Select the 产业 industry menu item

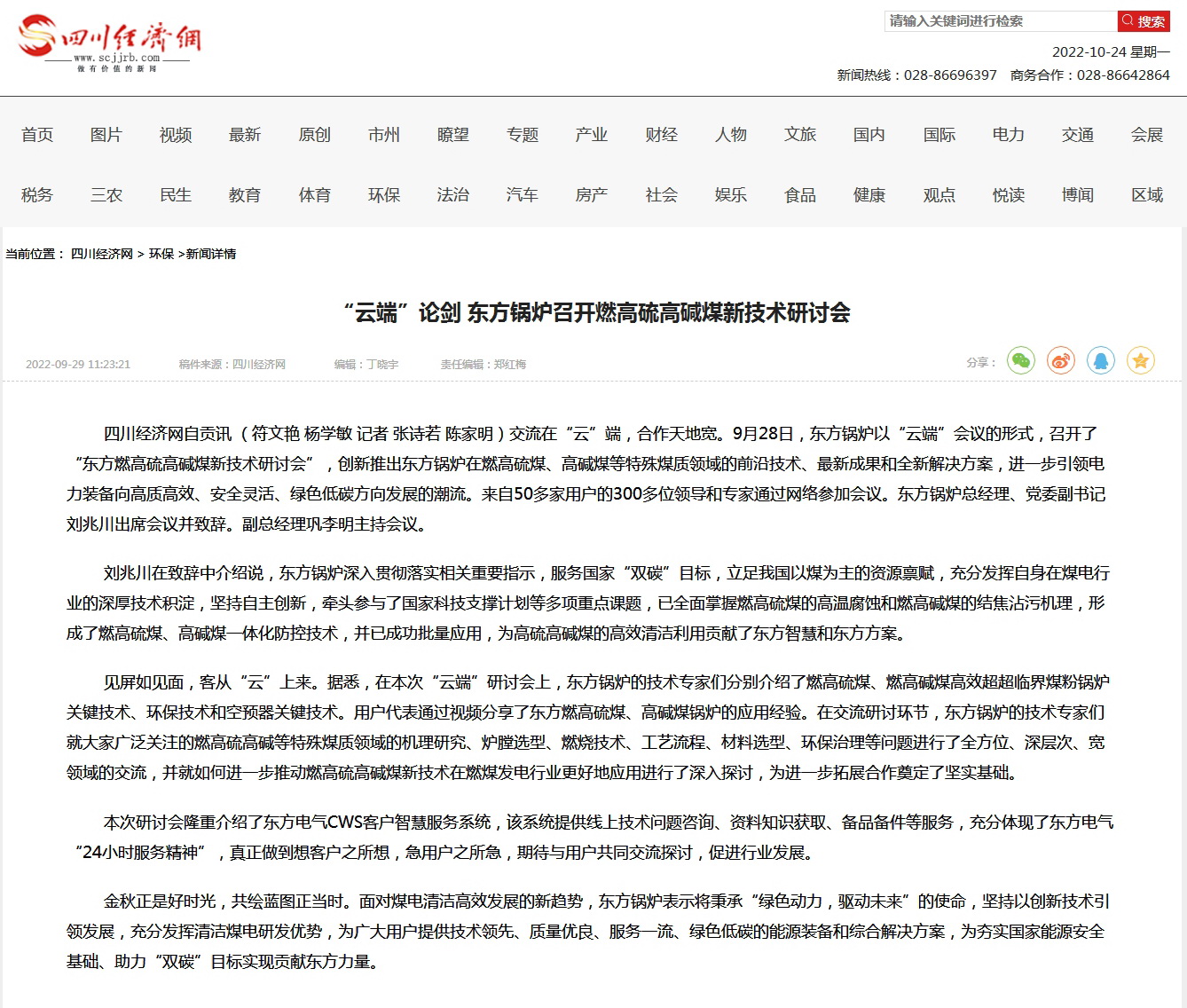tap(592, 135)
